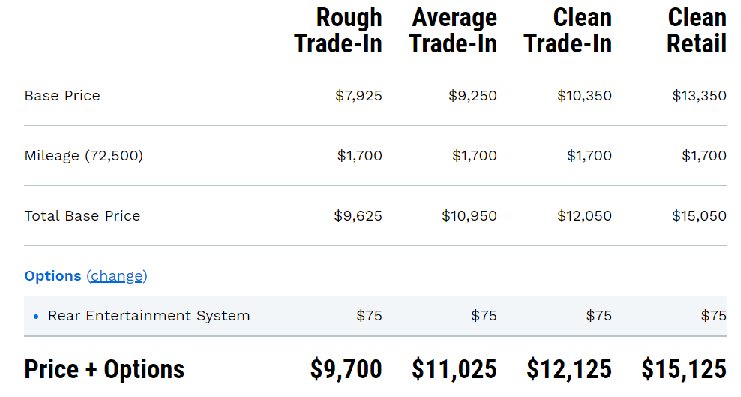Click the Average Trade-In column header

pyautogui.click(x=453, y=30)
